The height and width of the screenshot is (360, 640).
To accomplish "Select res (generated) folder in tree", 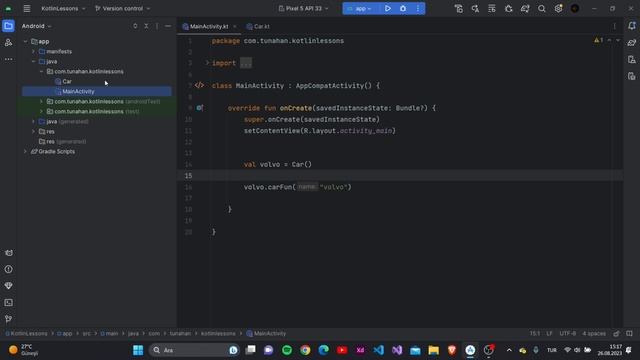I will (x=62, y=141).
